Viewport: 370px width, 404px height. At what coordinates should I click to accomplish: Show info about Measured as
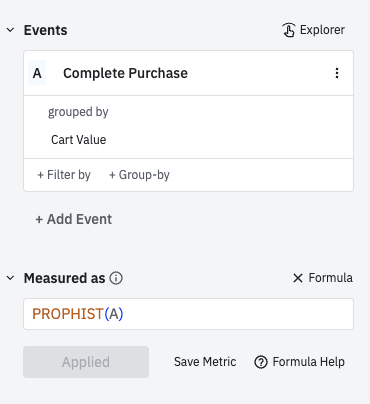[x=116, y=278]
